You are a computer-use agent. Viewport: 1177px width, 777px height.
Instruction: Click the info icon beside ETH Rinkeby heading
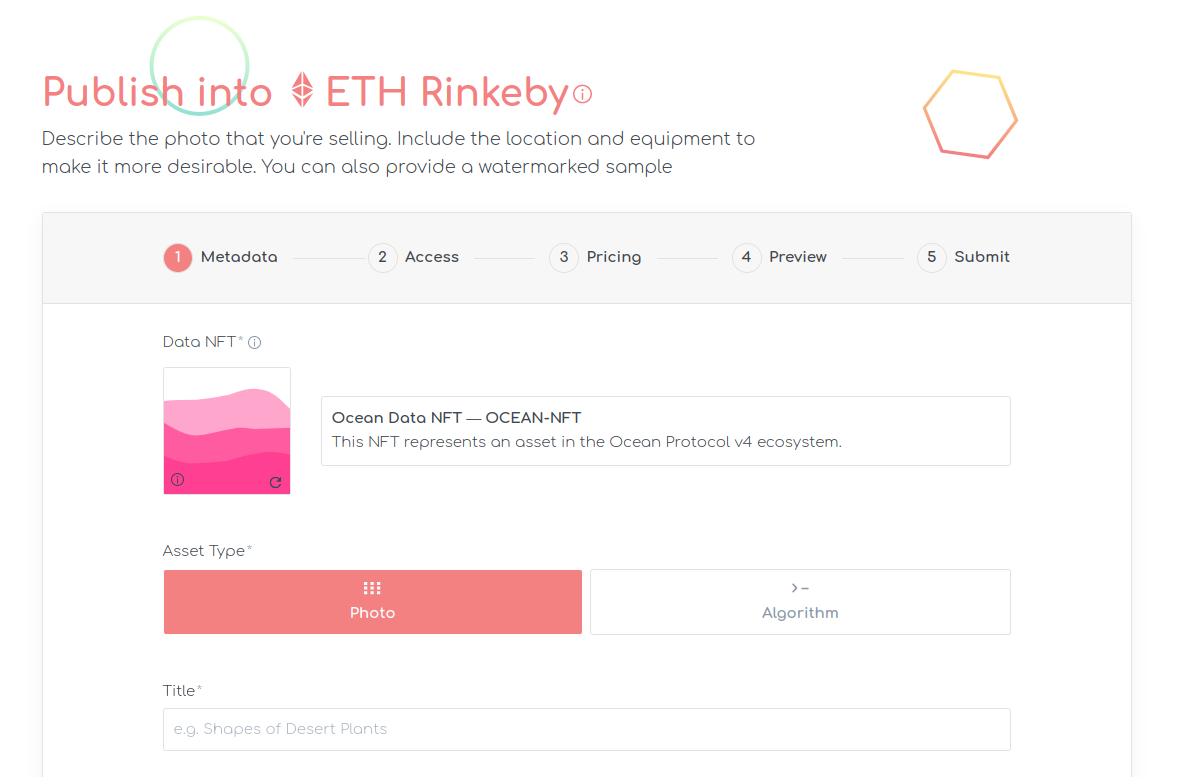(582, 94)
